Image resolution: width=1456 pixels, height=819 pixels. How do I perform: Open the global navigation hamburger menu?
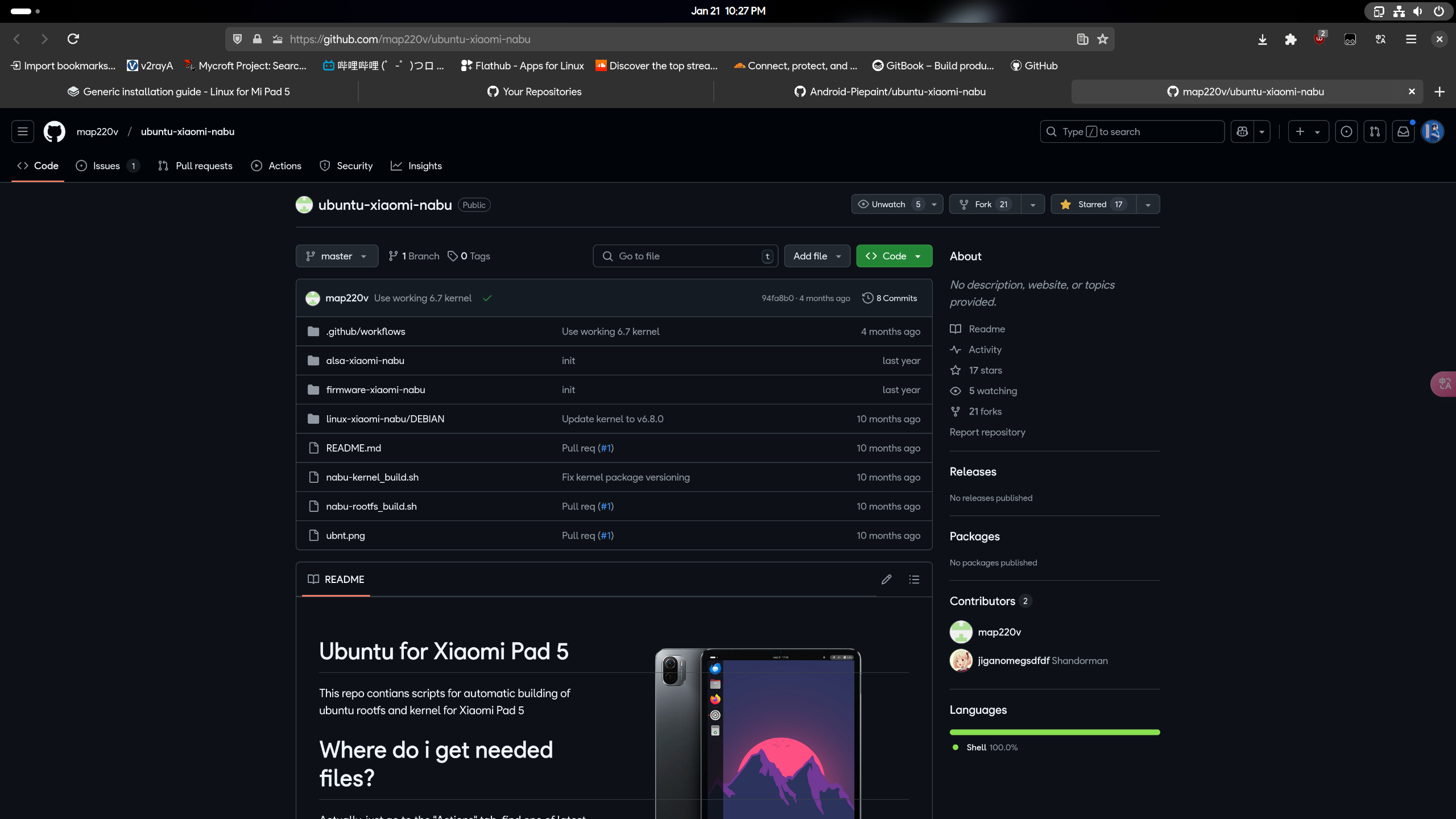[23, 131]
